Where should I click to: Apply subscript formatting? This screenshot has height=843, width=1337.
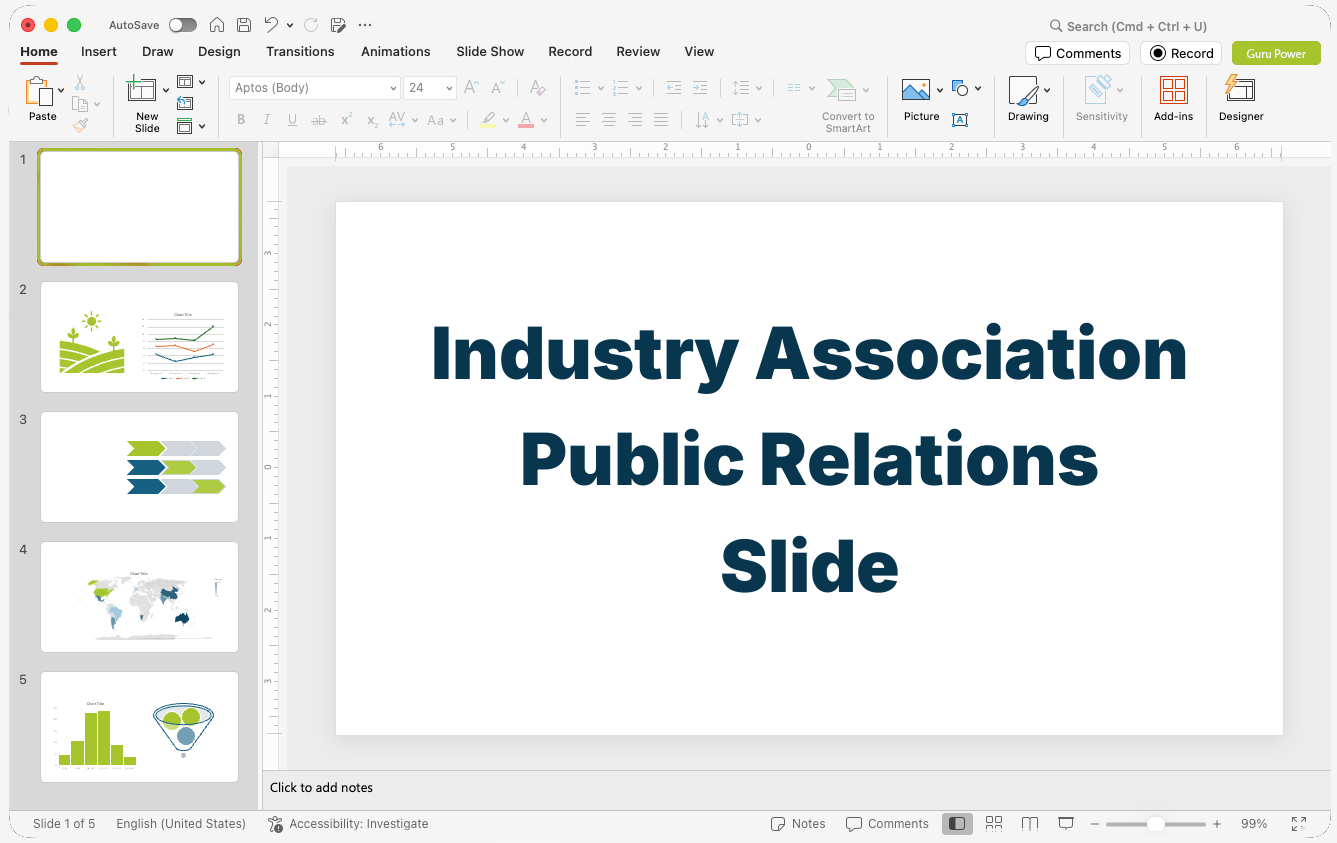point(372,120)
